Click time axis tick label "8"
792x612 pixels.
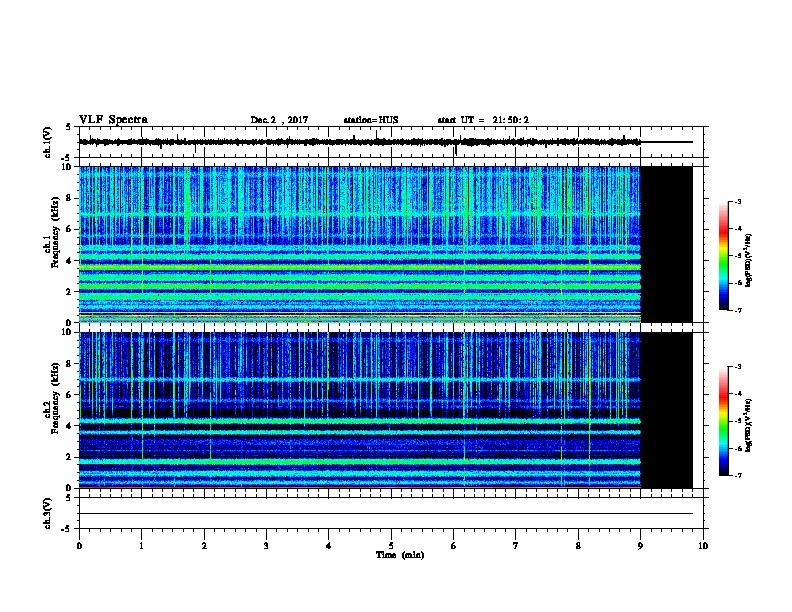coord(578,546)
